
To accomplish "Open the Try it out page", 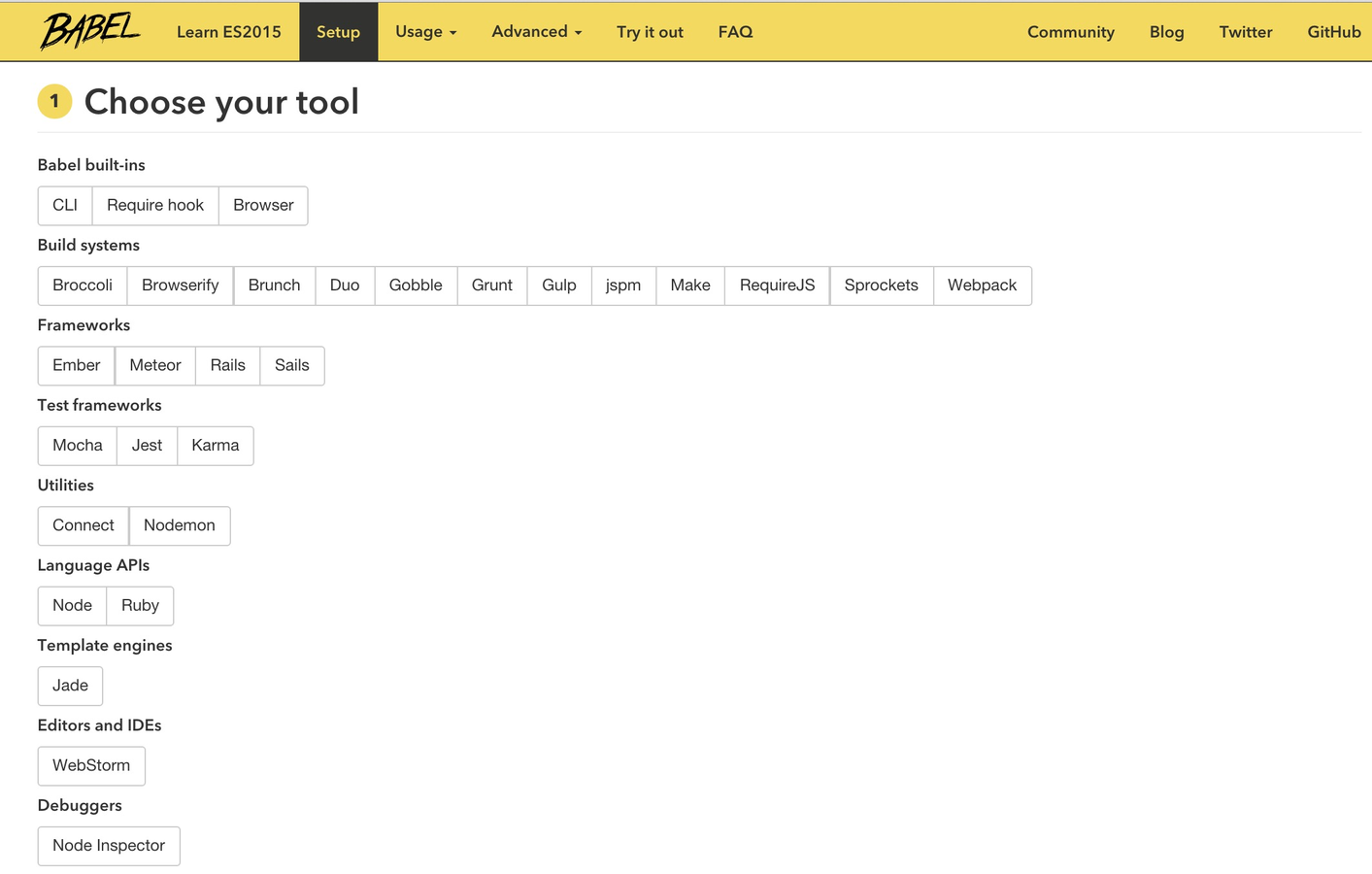I will coord(650,32).
